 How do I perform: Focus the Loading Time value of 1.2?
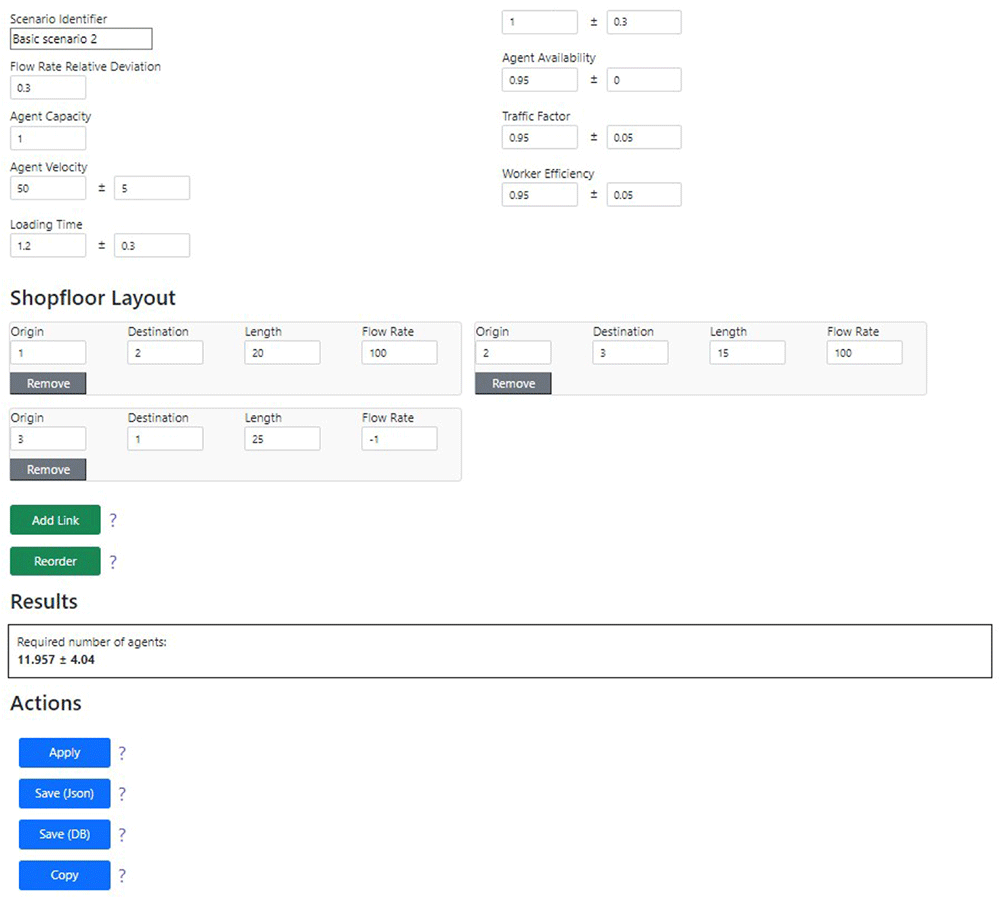click(48, 245)
